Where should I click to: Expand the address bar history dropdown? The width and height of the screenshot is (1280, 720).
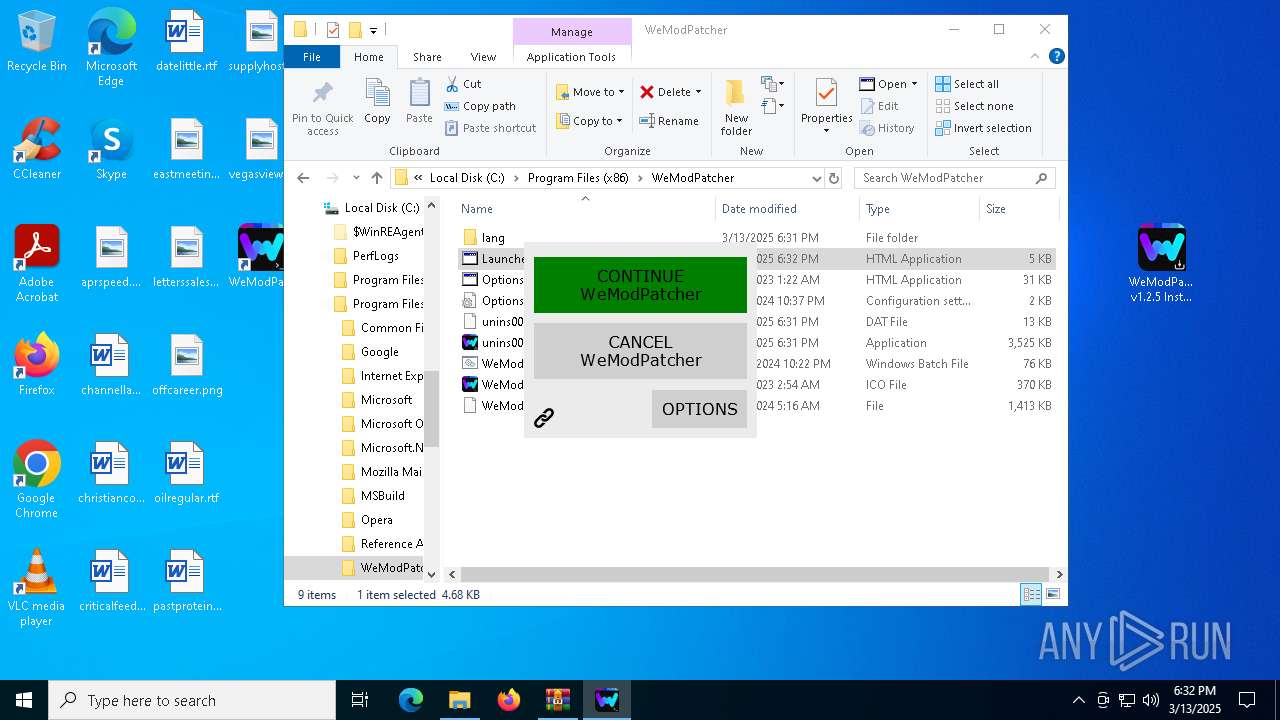816,178
